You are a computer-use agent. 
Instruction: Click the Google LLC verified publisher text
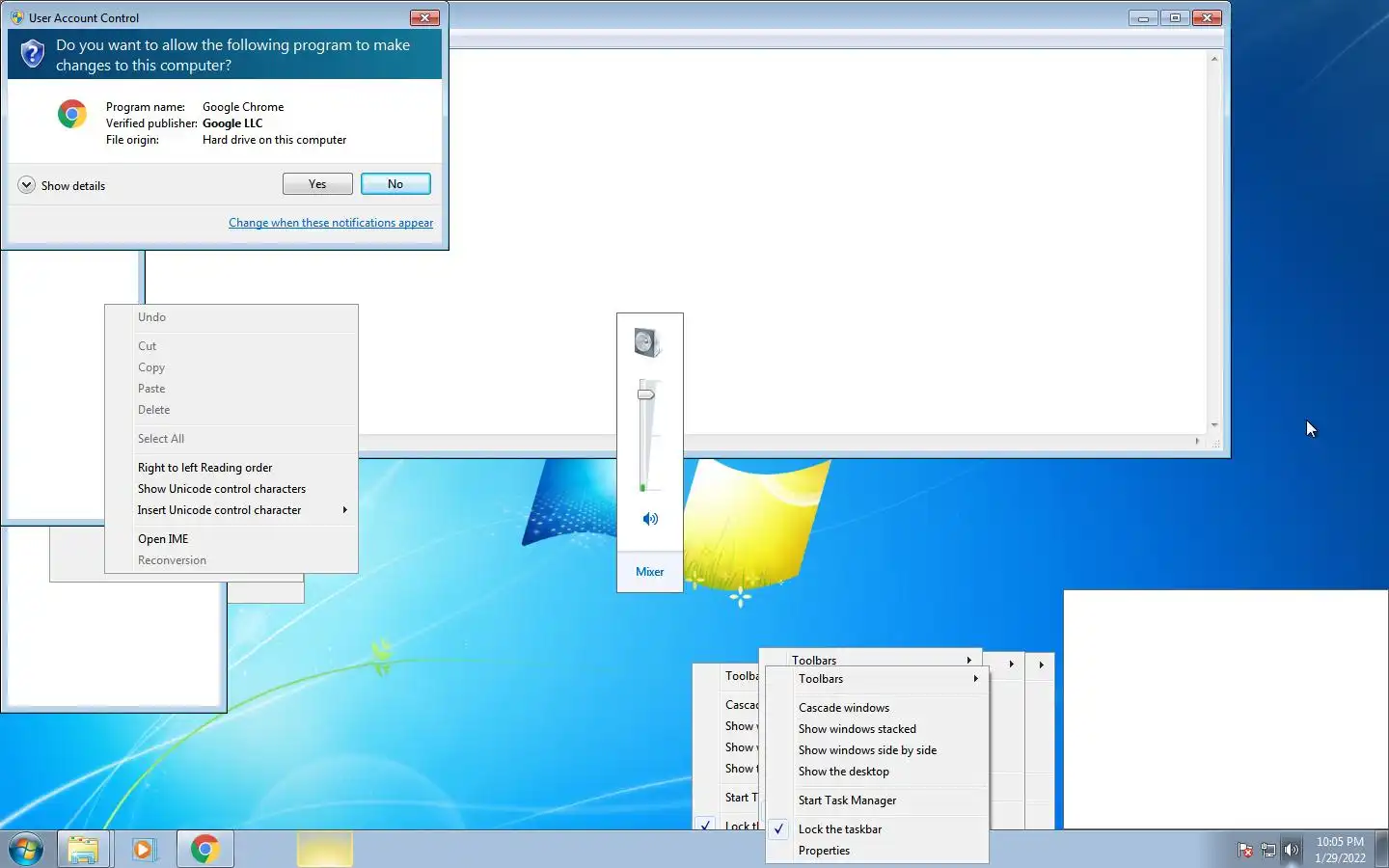pos(232,123)
